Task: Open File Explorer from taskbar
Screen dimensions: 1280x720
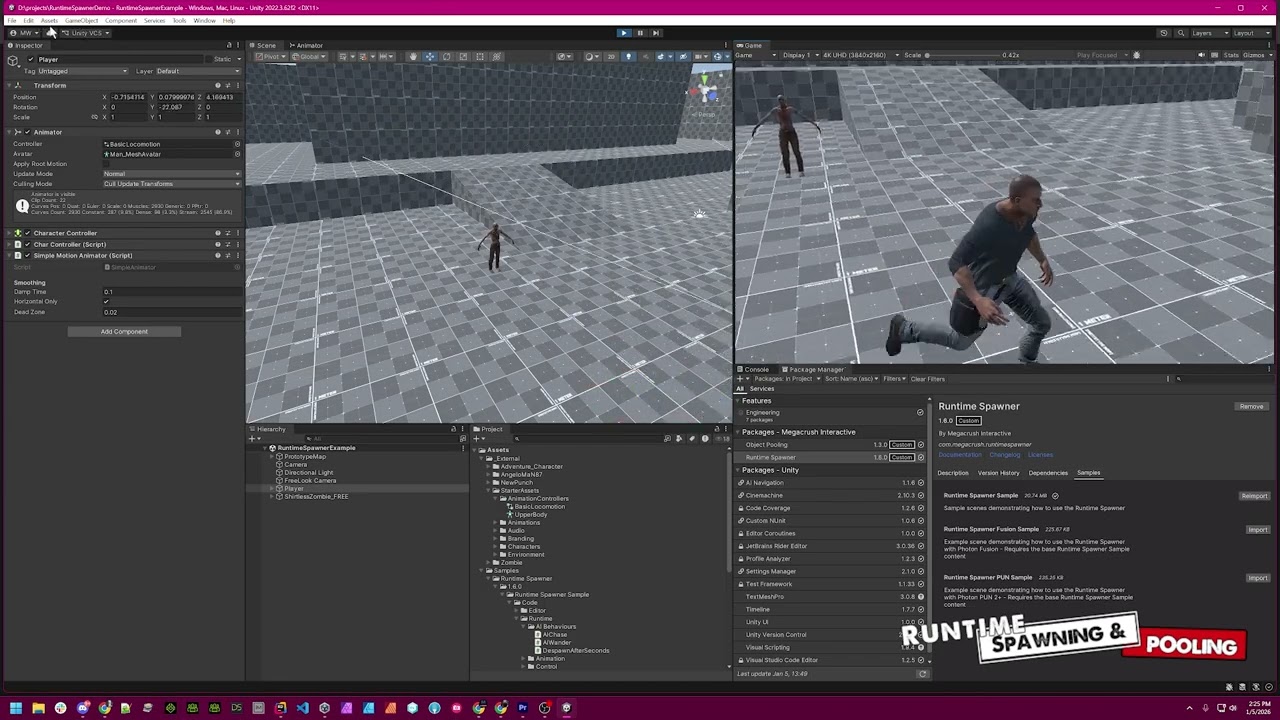Action: pos(38,708)
